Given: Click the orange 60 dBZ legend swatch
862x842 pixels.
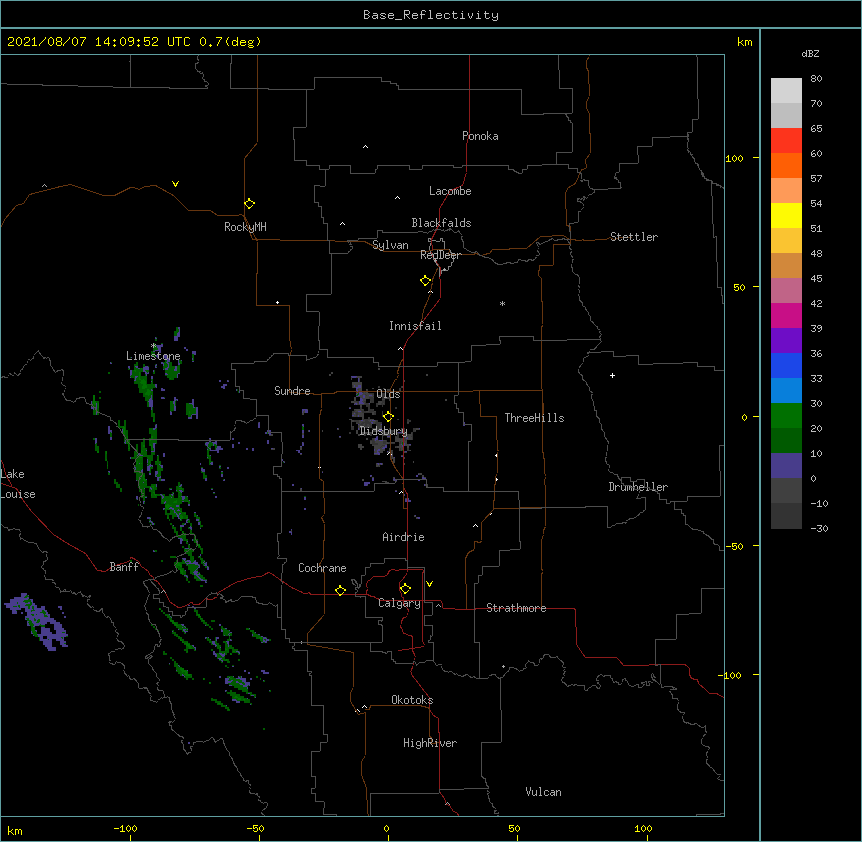Looking at the screenshot, I should 786,165.
